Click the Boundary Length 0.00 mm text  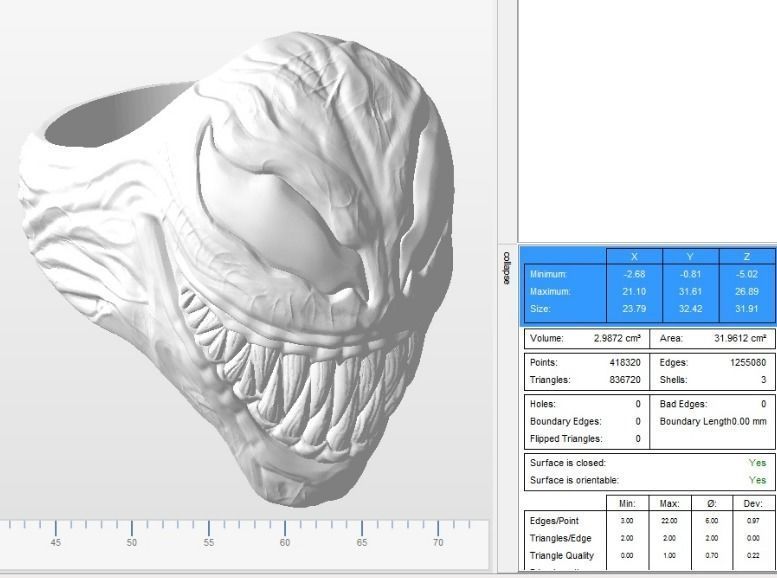(x=713, y=421)
